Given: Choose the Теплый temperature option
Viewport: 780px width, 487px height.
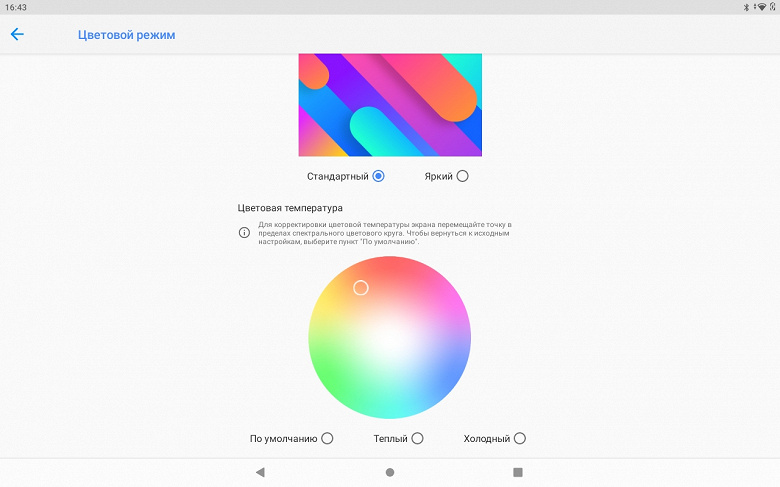Looking at the screenshot, I should click(417, 438).
